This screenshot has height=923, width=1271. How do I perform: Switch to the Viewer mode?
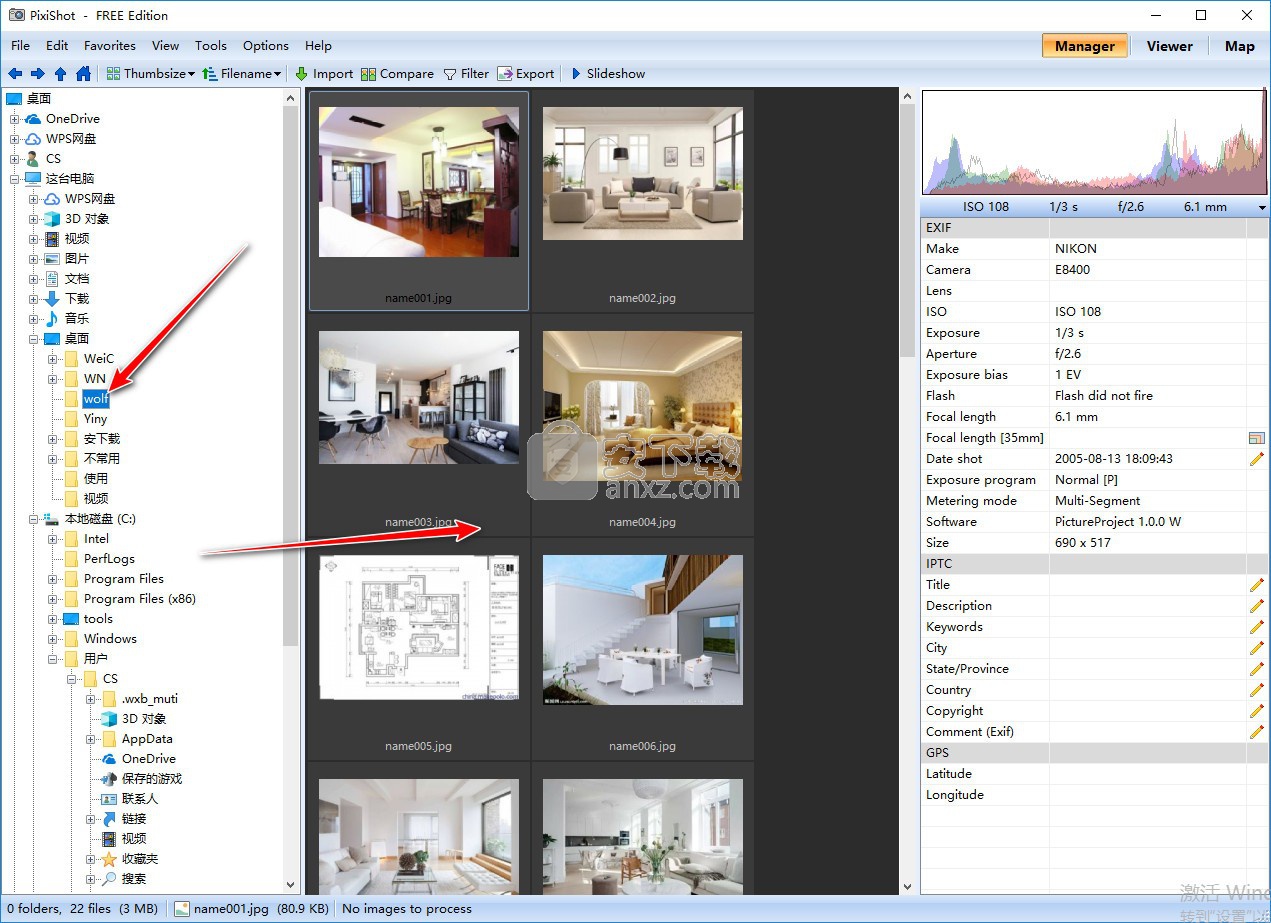[x=1170, y=46]
